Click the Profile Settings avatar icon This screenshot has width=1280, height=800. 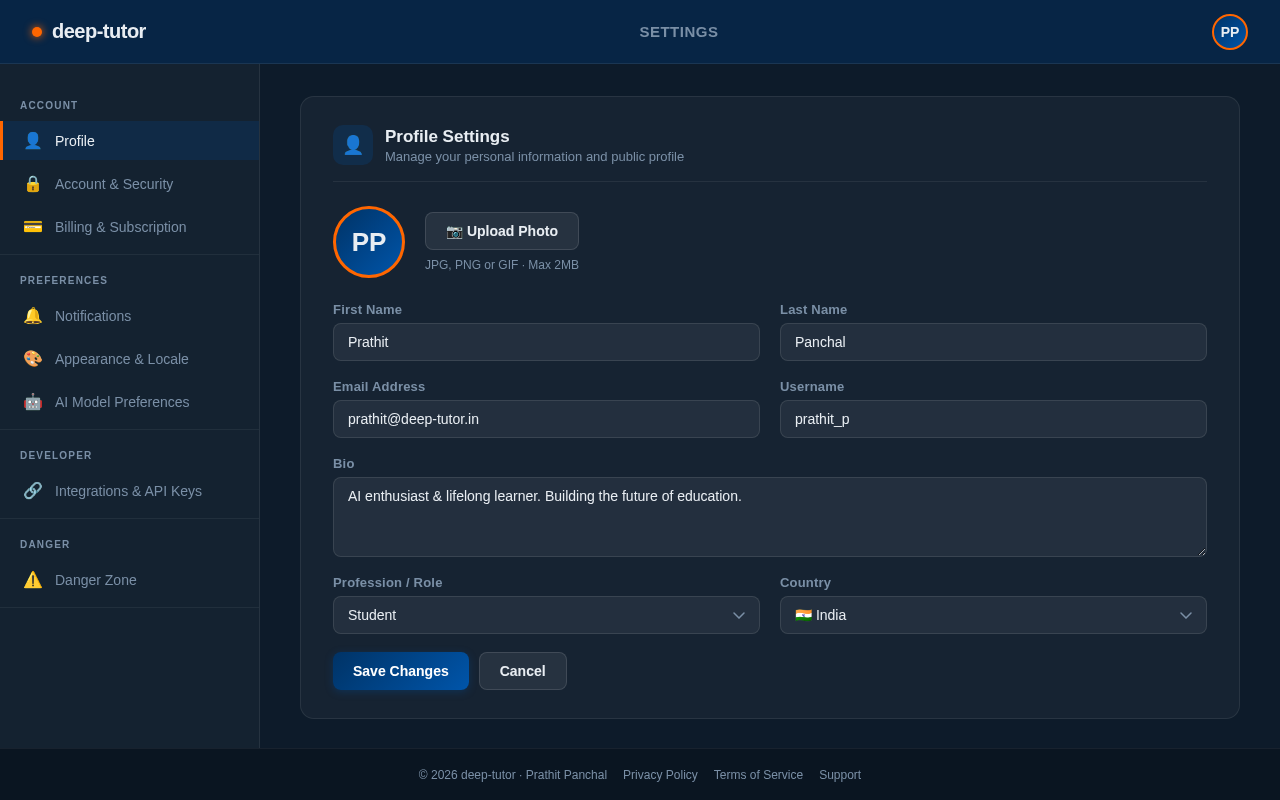point(352,144)
